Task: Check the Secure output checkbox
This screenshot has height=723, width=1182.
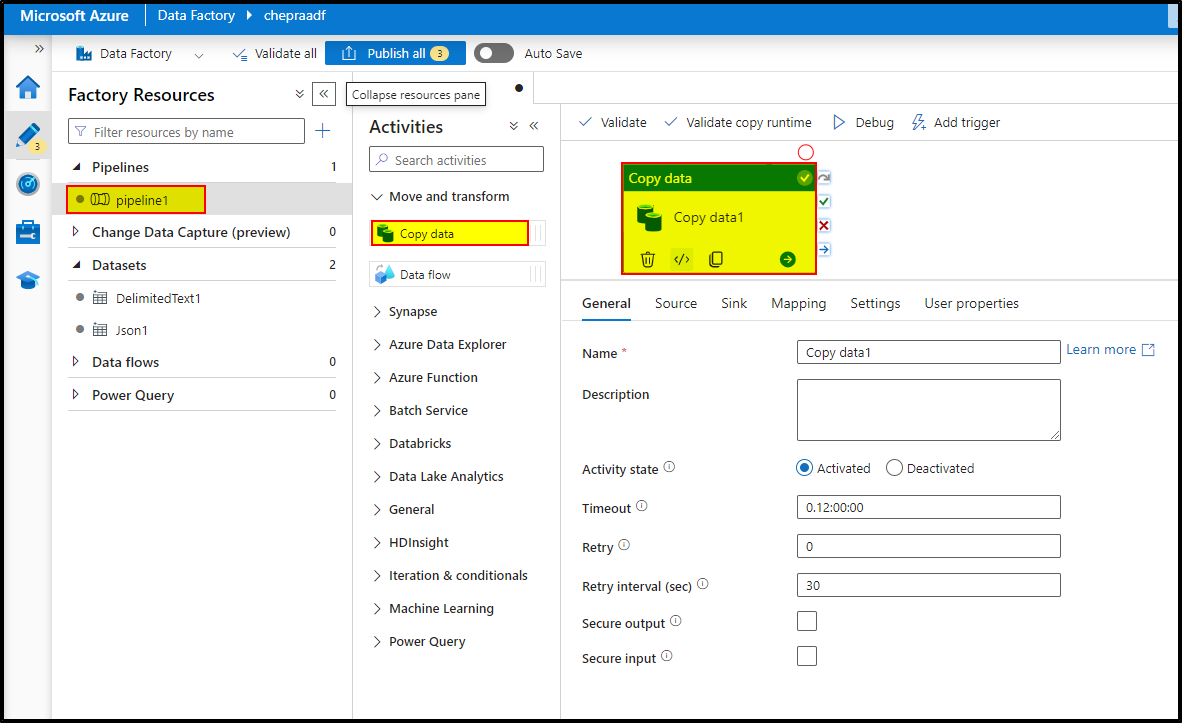Action: click(807, 621)
